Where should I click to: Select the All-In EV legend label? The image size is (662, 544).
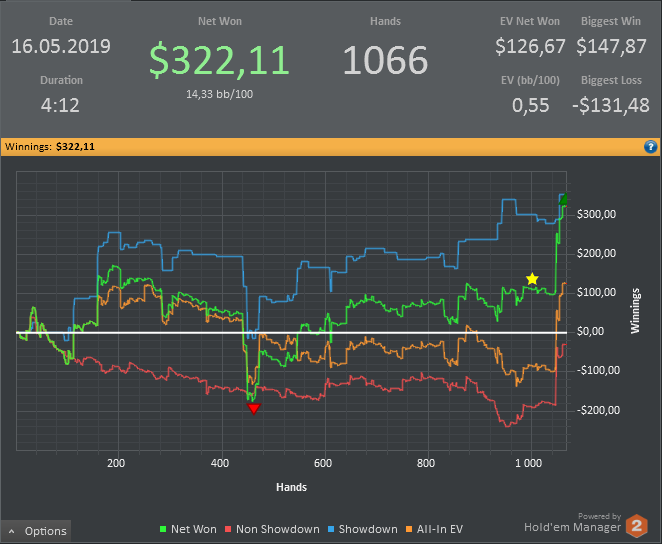(x=440, y=529)
